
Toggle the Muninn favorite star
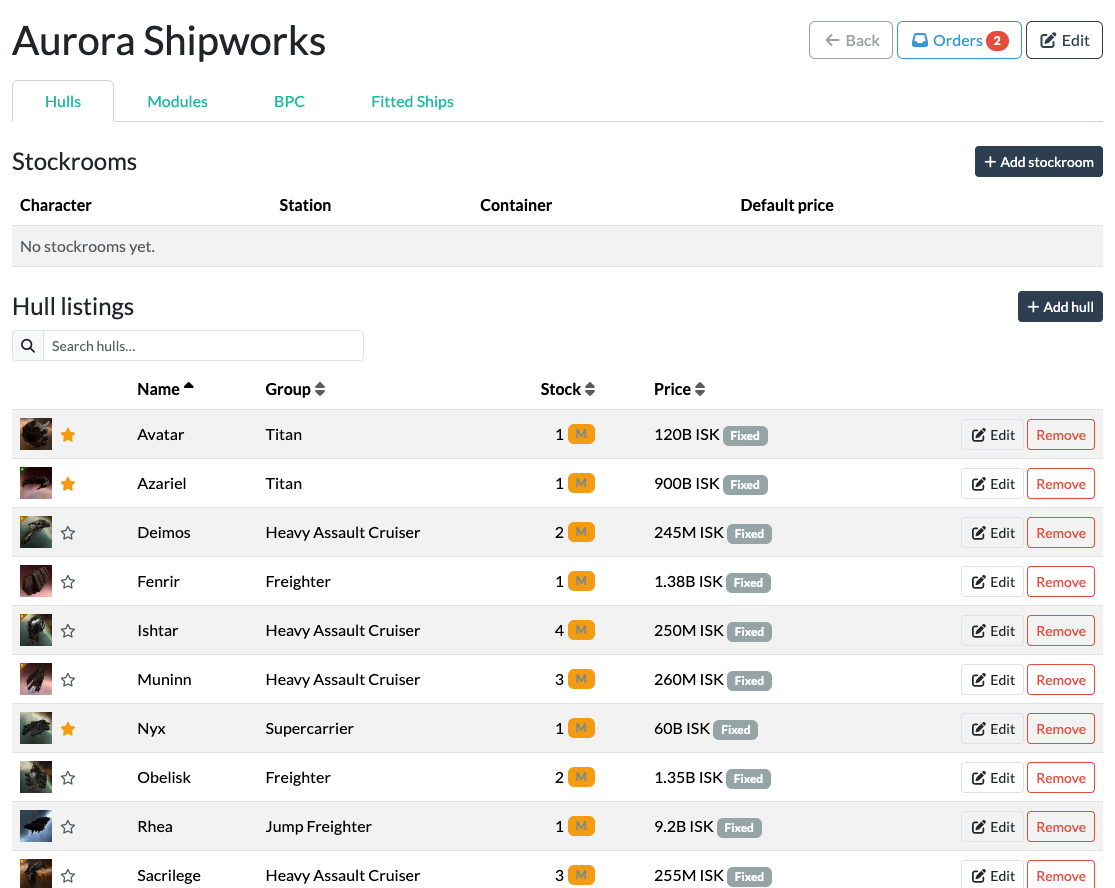click(x=68, y=680)
